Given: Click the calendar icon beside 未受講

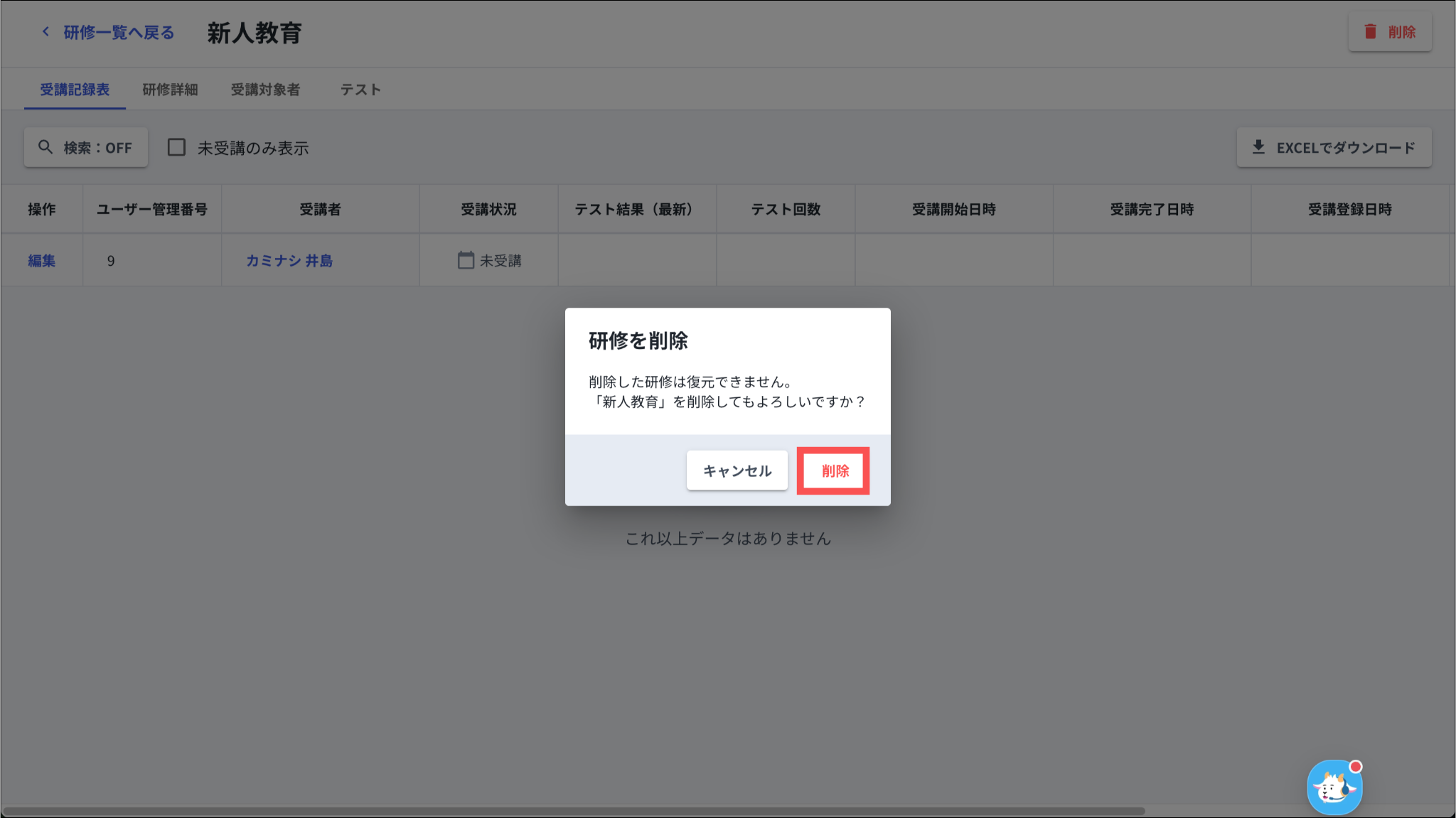Looking at the screenshot, I should (x=466, y=260).
